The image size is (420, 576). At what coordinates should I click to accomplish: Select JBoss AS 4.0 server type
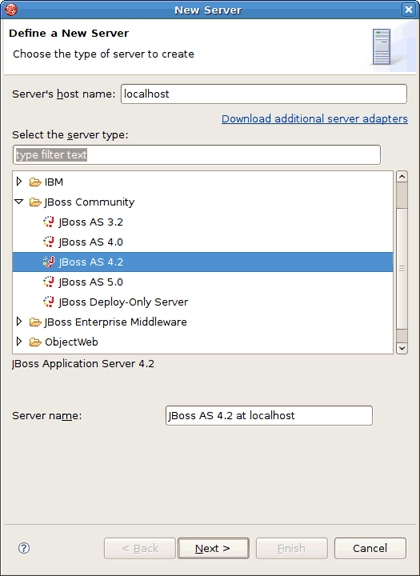click(91, 242)
